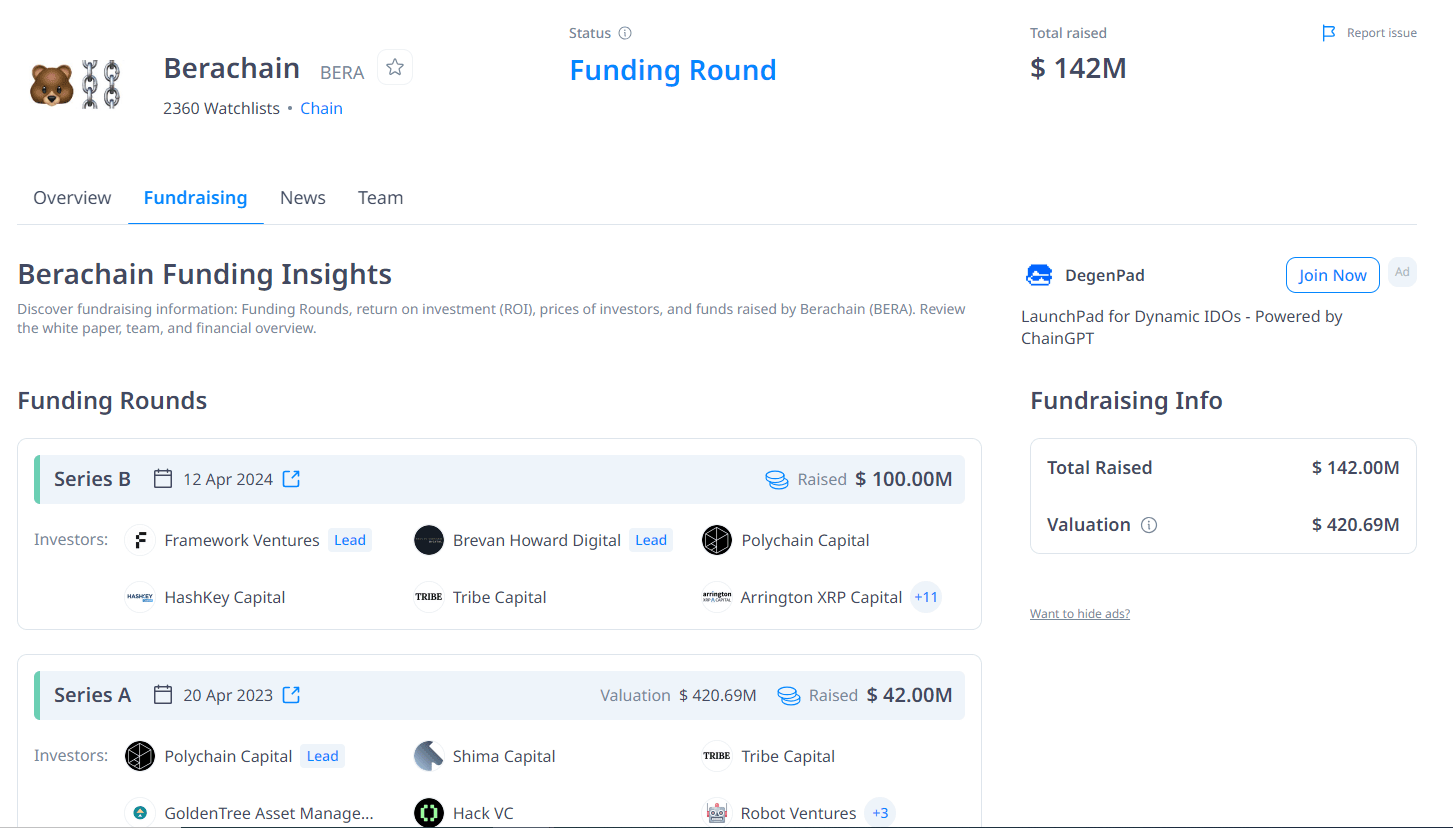The height and width of the screenshot is (828, 1453).
Task: Click Tribe Capital logo in Series B
Action: (429, 597)
